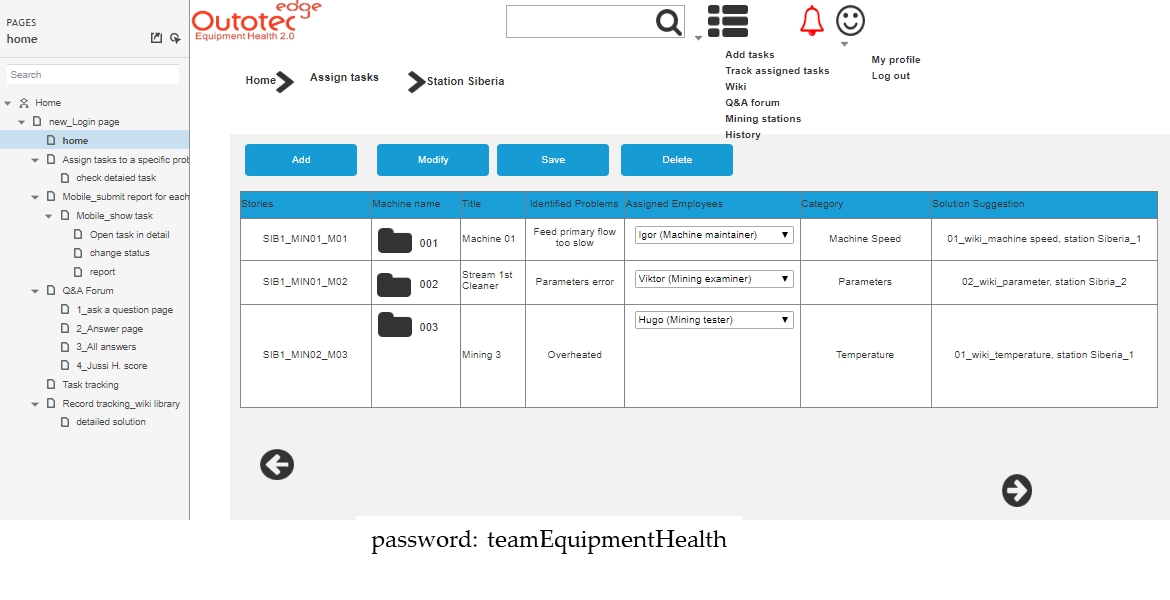
Task: Click small arrow beside list menu
Action: pyautogui.click(x=698, y=38)
